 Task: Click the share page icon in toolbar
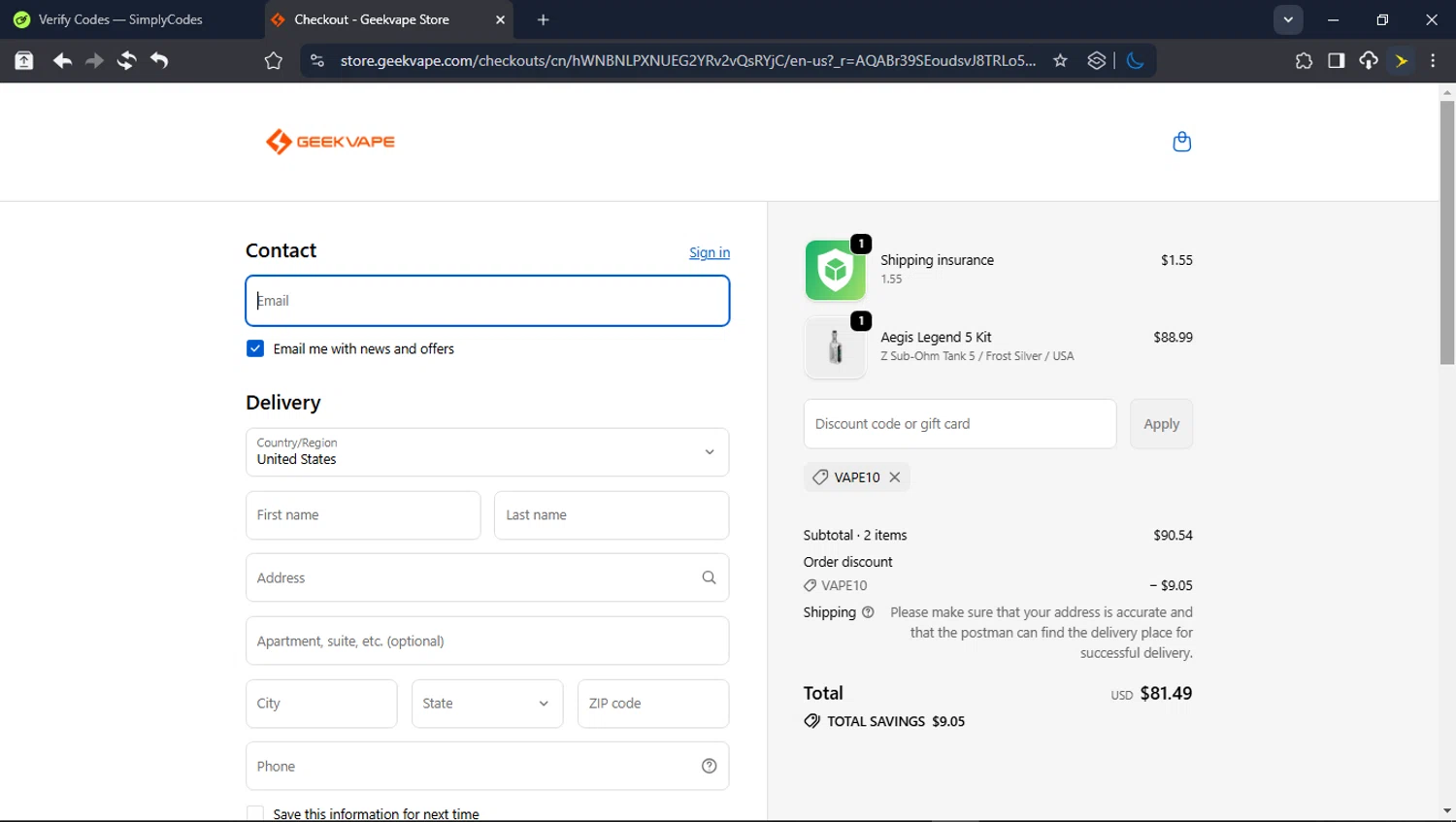[x=24, y=61]
